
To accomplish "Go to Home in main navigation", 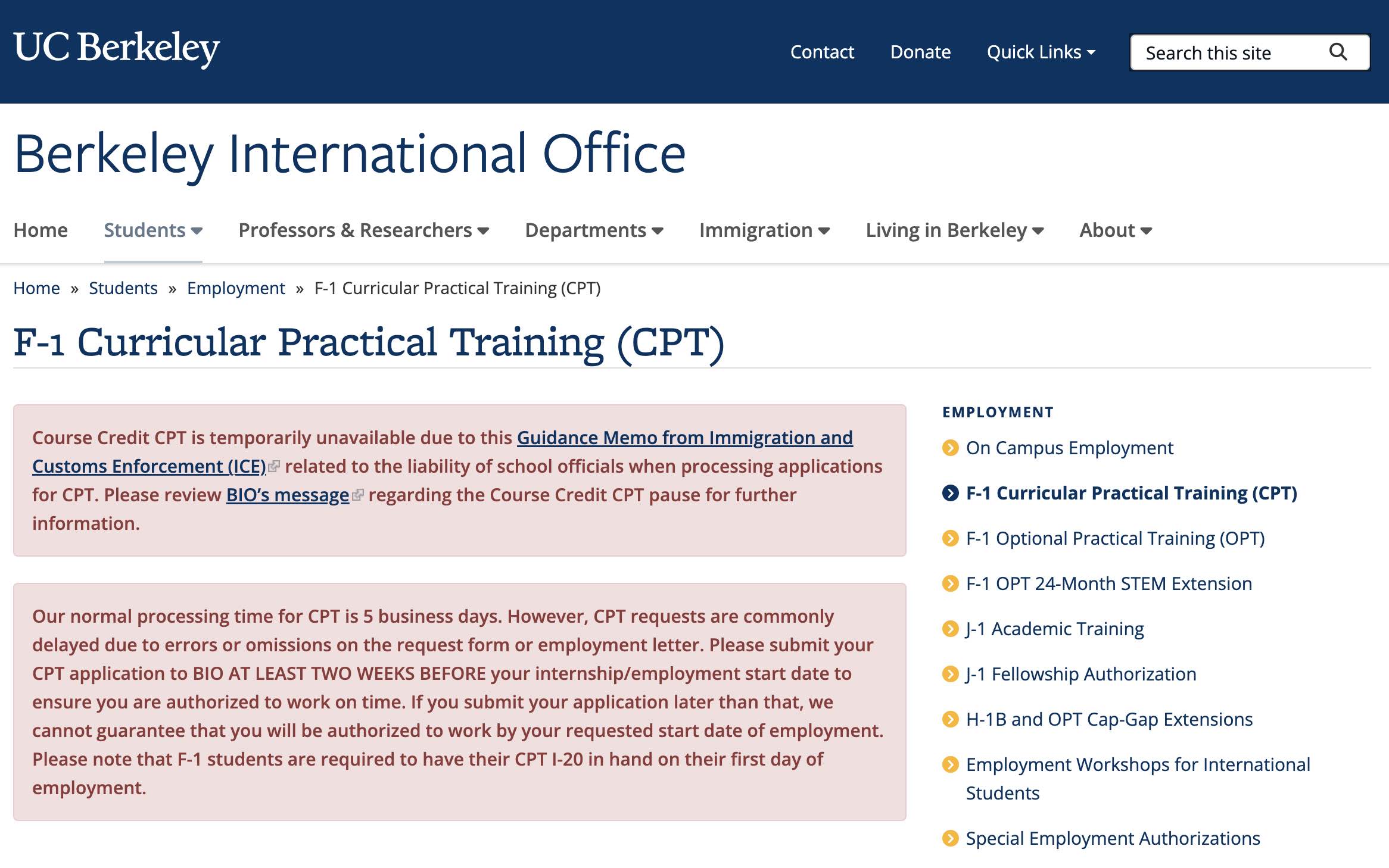I will pyautogui.click(x=41, y=230).
